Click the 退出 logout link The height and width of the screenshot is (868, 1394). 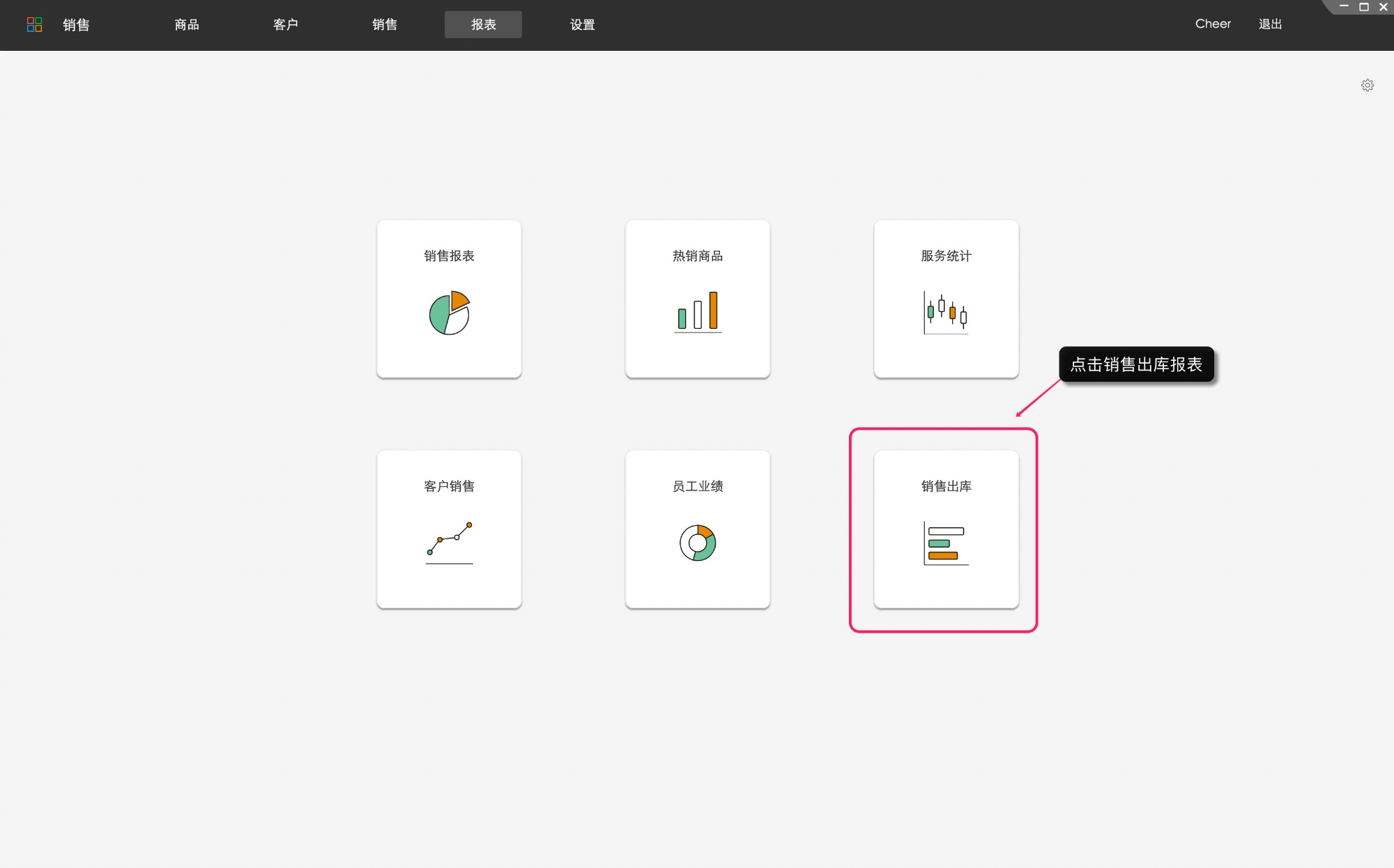1270,24
